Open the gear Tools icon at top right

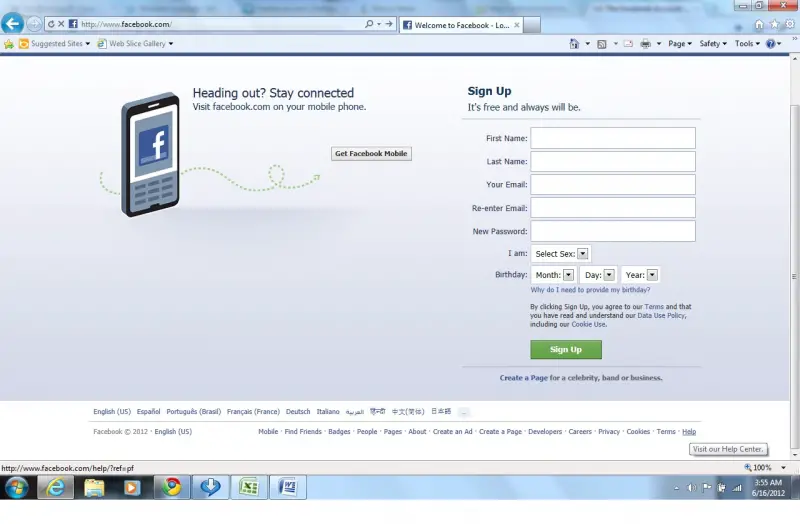[x=790, y=24]
